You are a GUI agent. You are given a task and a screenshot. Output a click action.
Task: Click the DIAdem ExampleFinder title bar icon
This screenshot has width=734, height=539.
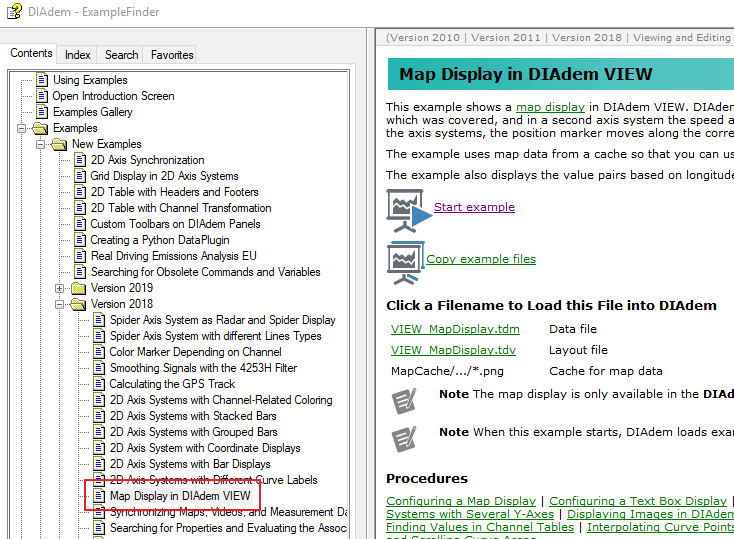(14, 11)
